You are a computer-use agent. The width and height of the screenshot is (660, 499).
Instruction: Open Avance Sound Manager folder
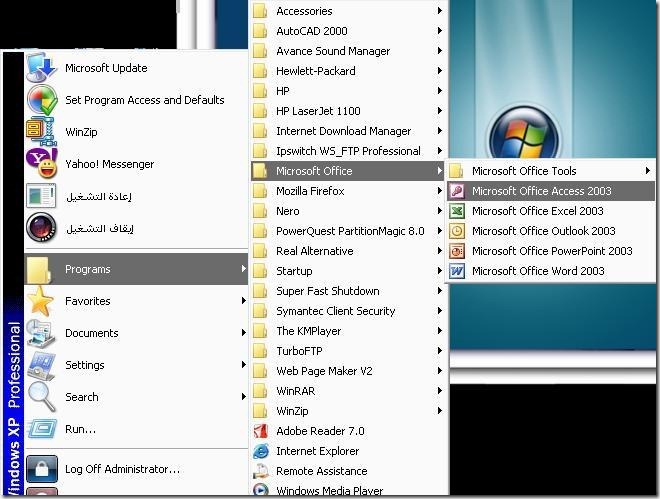pyautogui.click(x=348, y=51)
